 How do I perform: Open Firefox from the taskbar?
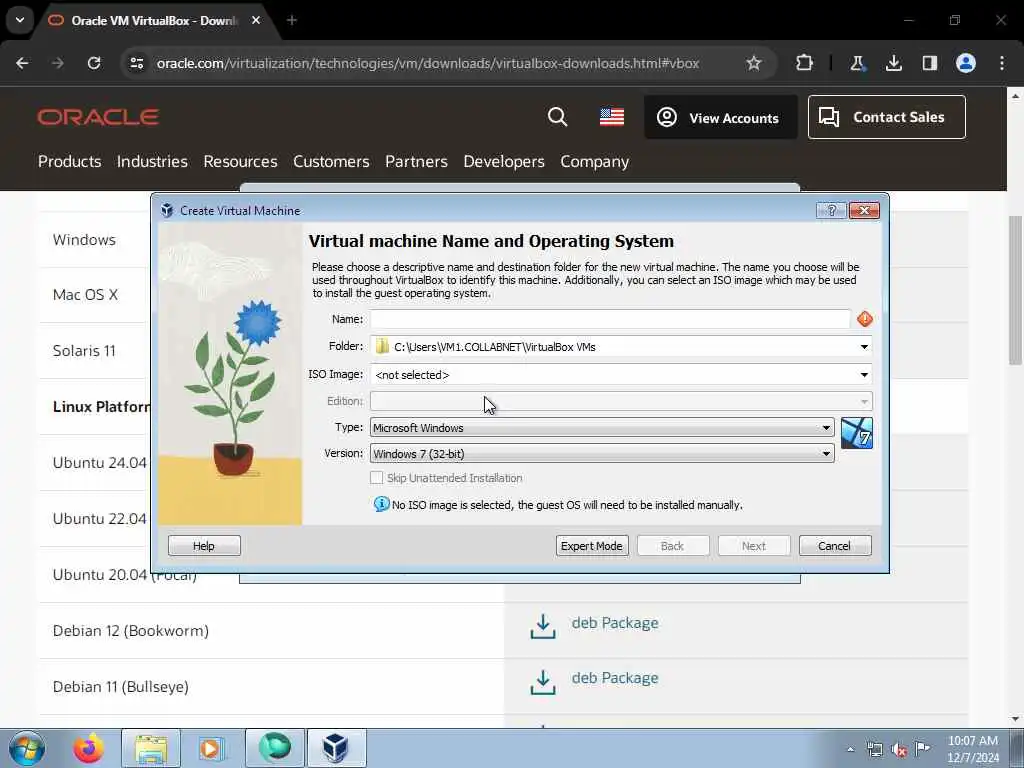[88, 748]
